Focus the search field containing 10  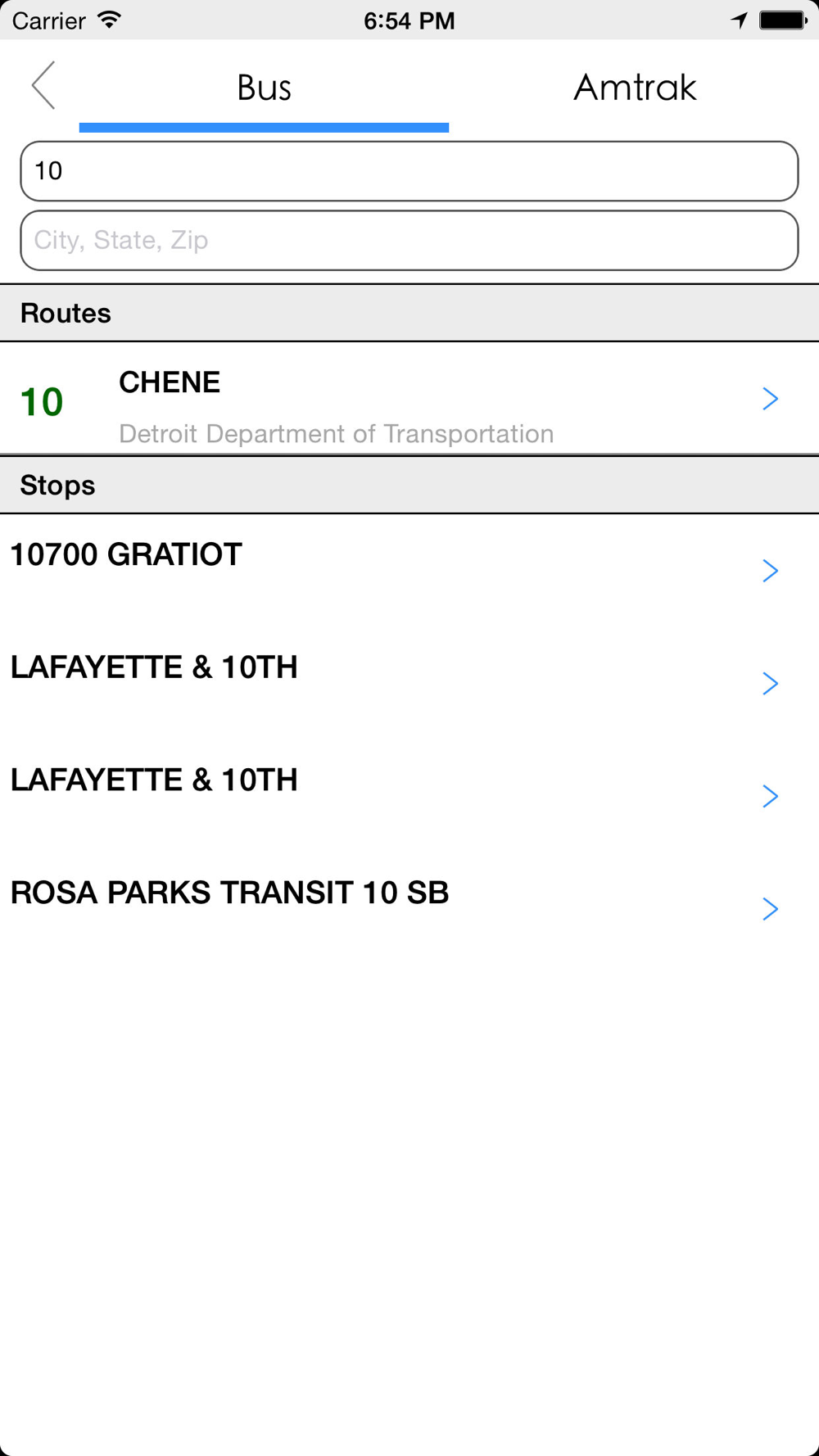coord(409,171)
